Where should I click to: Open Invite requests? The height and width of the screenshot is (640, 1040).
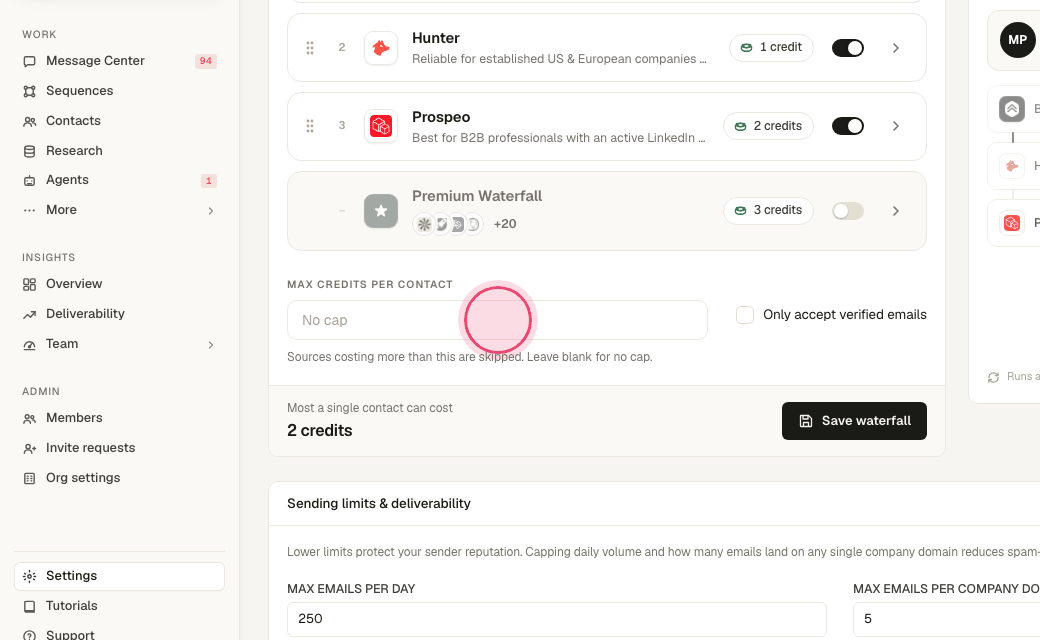[x=119, y=448]
